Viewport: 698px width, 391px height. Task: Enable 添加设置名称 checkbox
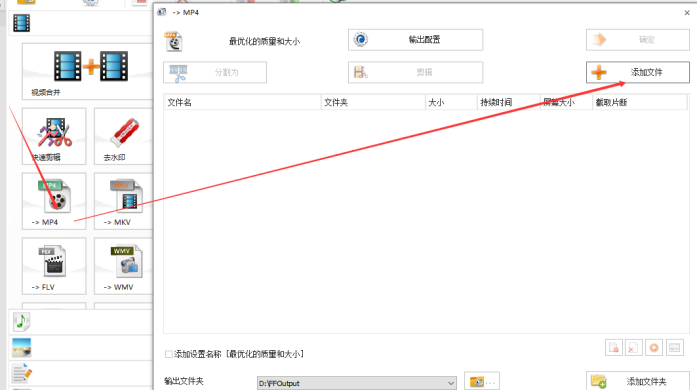click(x=169, y=354)
